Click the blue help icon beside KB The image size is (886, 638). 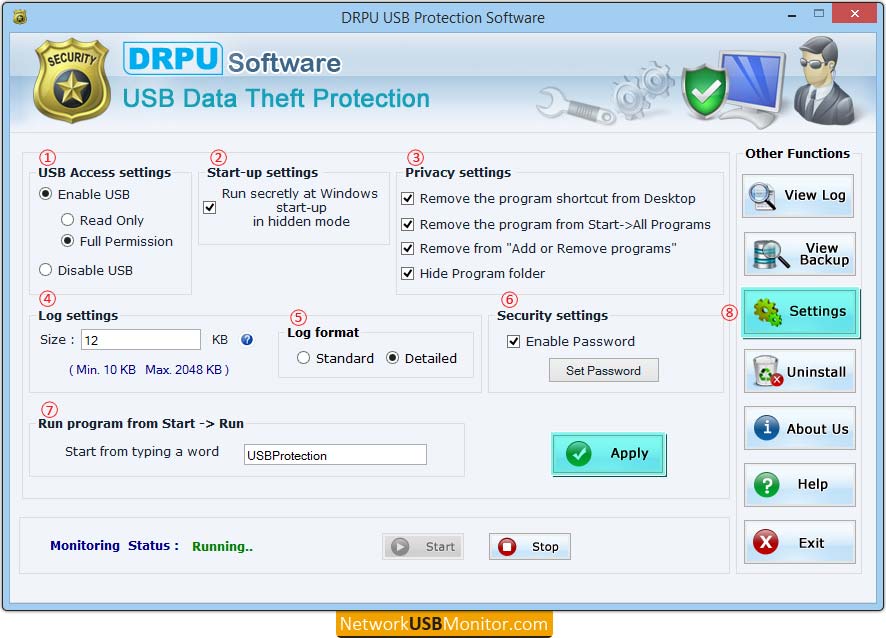point(247,340)
